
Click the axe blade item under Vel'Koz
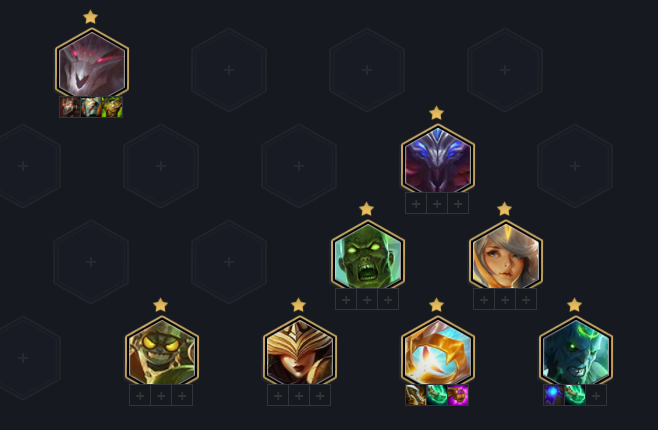(416, 395)
